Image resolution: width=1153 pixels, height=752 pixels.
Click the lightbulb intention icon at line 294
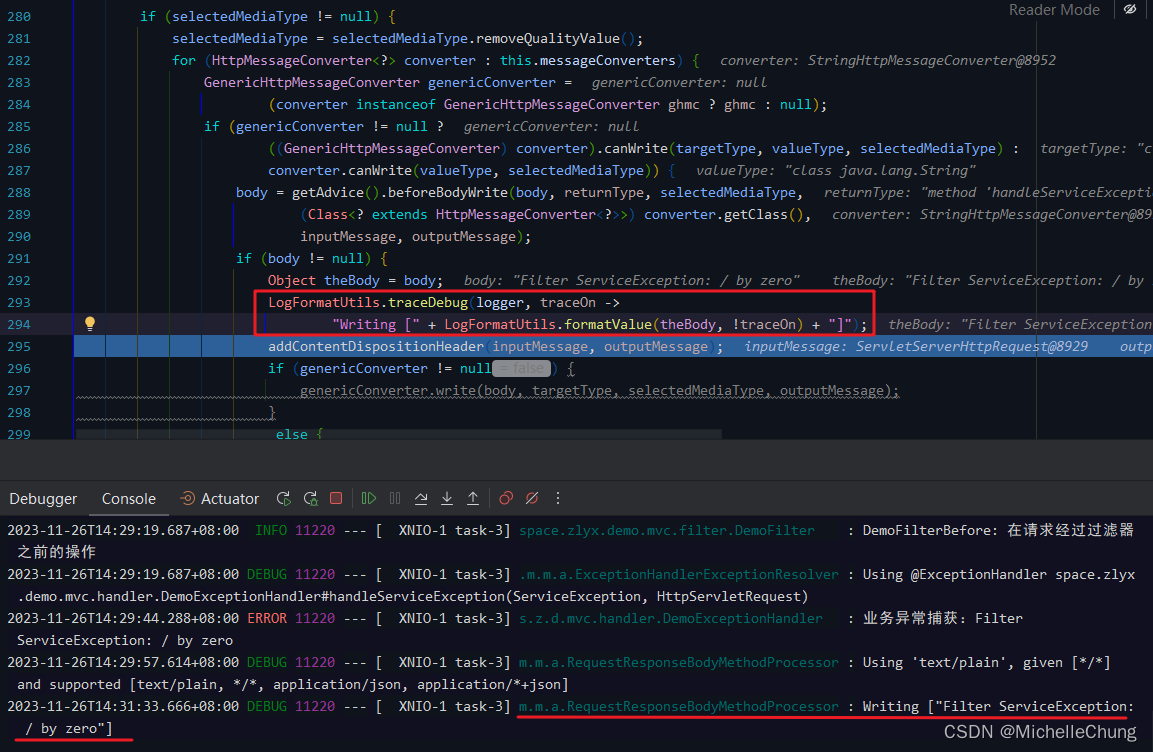pos(90,323)
